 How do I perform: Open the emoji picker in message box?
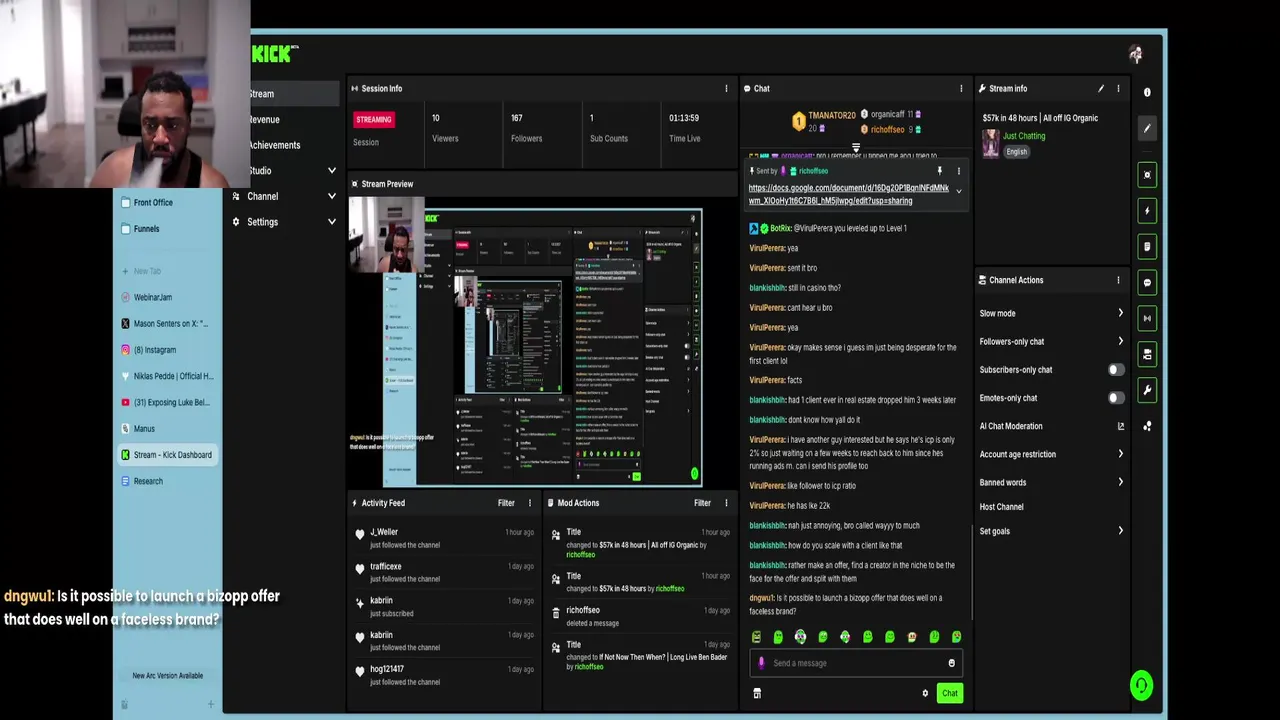951,663
